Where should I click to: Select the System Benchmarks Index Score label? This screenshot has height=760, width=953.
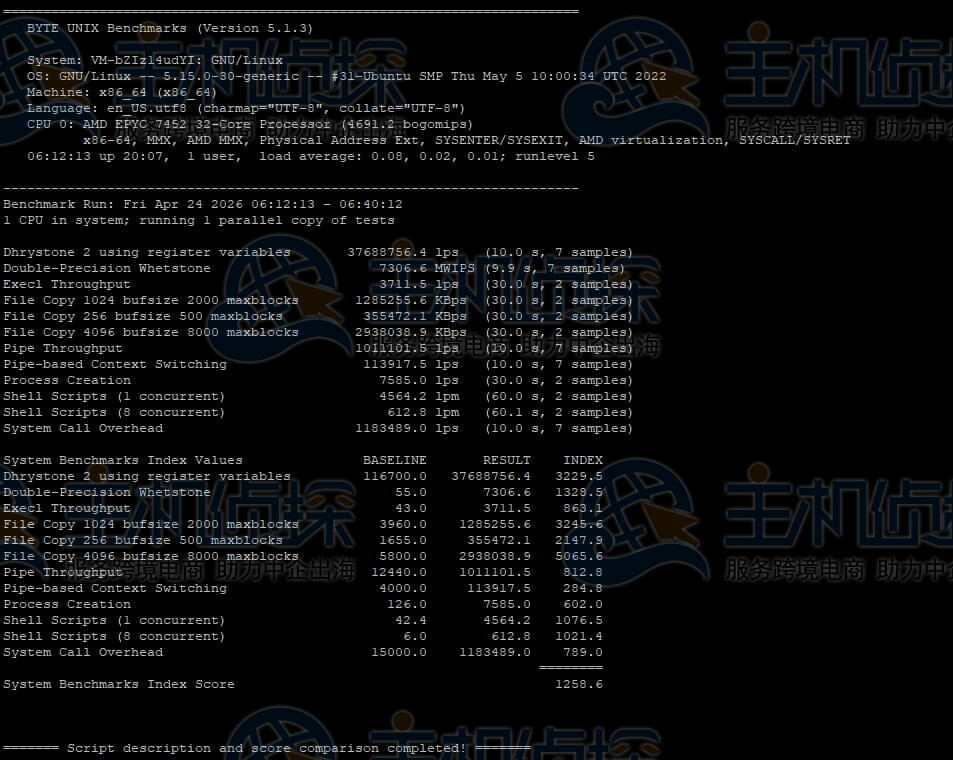pyautogui.click(x=118, y=684)
